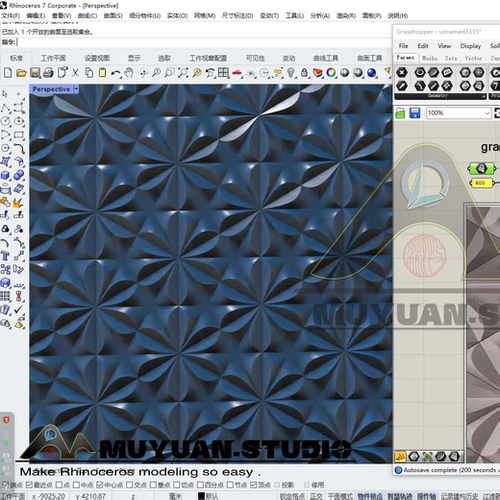Open the color wheel material icon
This screenshot has width=500, height=500.
click(331, 72)
